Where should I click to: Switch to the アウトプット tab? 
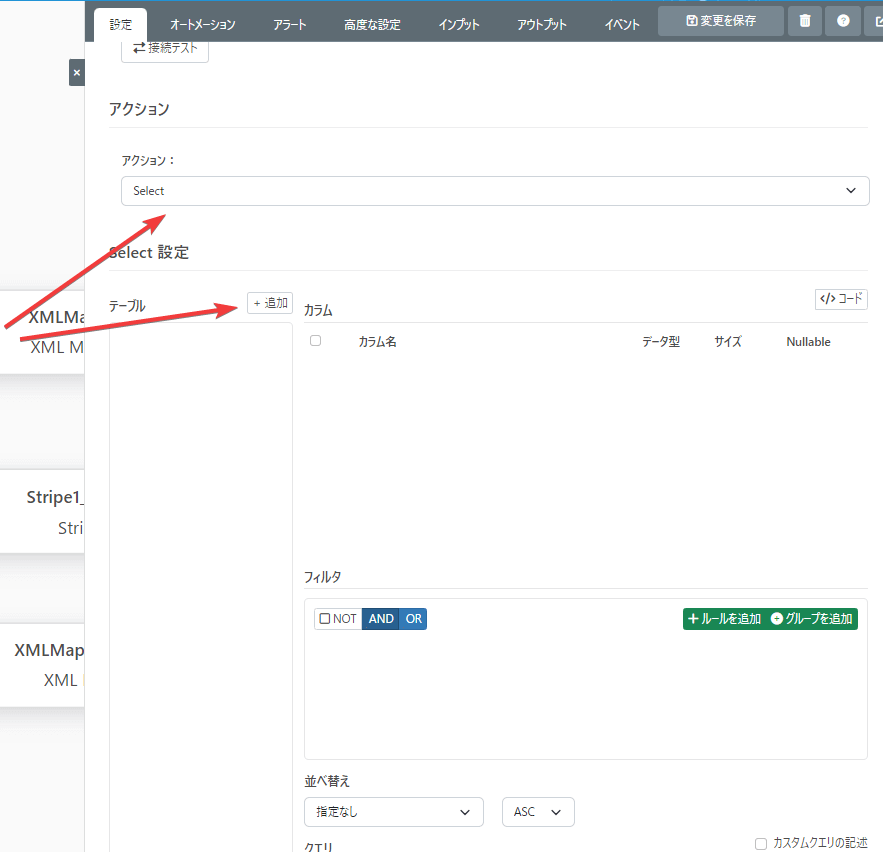tap(542, 25)
